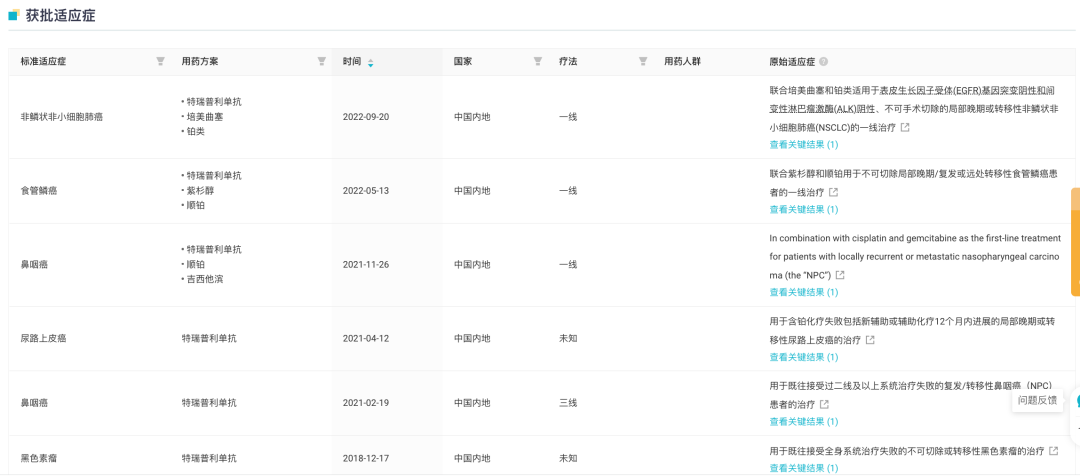Click the 问题反馈 feedback button
Image resolution: width=1080 pixels, height=476 pixels.
[x=1037, y=400]
